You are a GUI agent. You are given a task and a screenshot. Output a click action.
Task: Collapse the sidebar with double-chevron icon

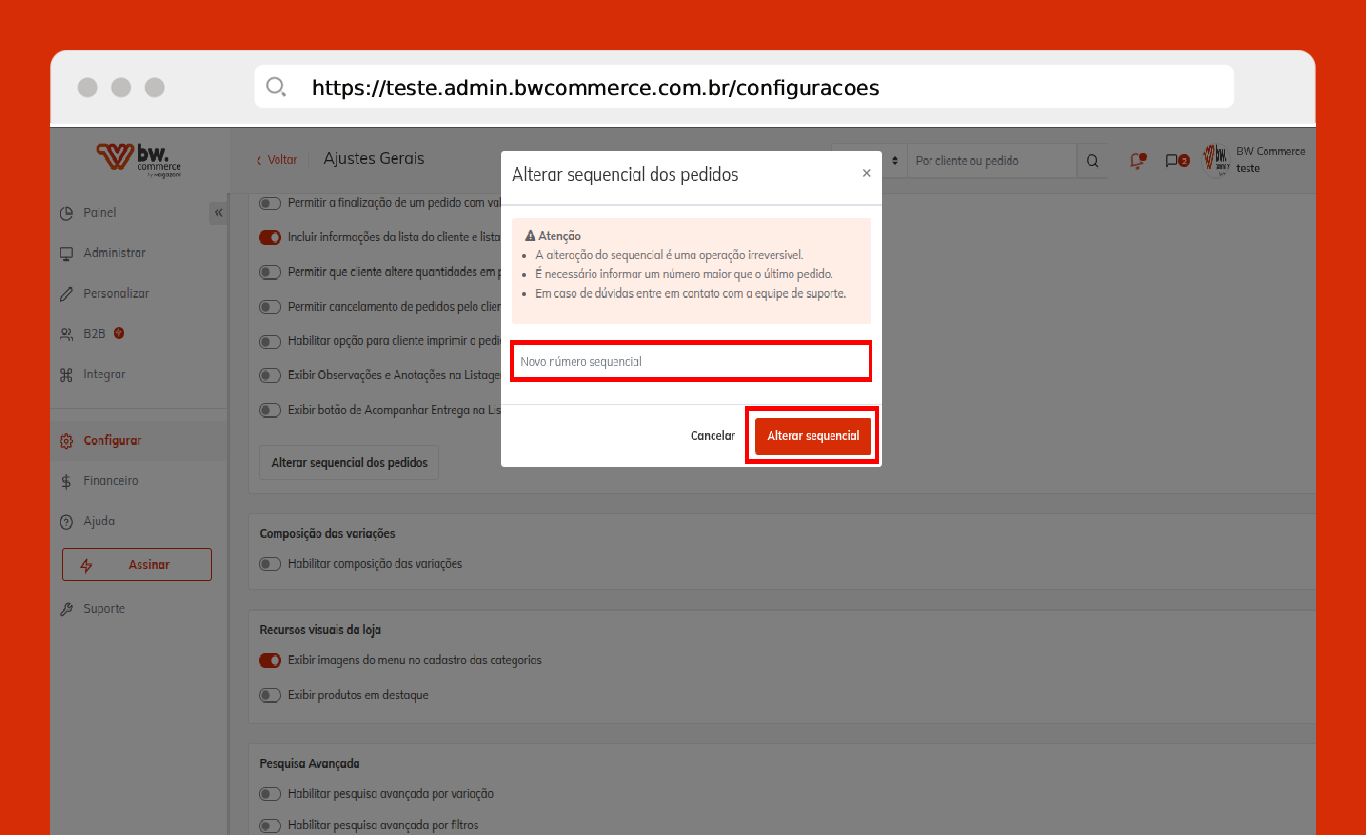click(x=218, y=213)
